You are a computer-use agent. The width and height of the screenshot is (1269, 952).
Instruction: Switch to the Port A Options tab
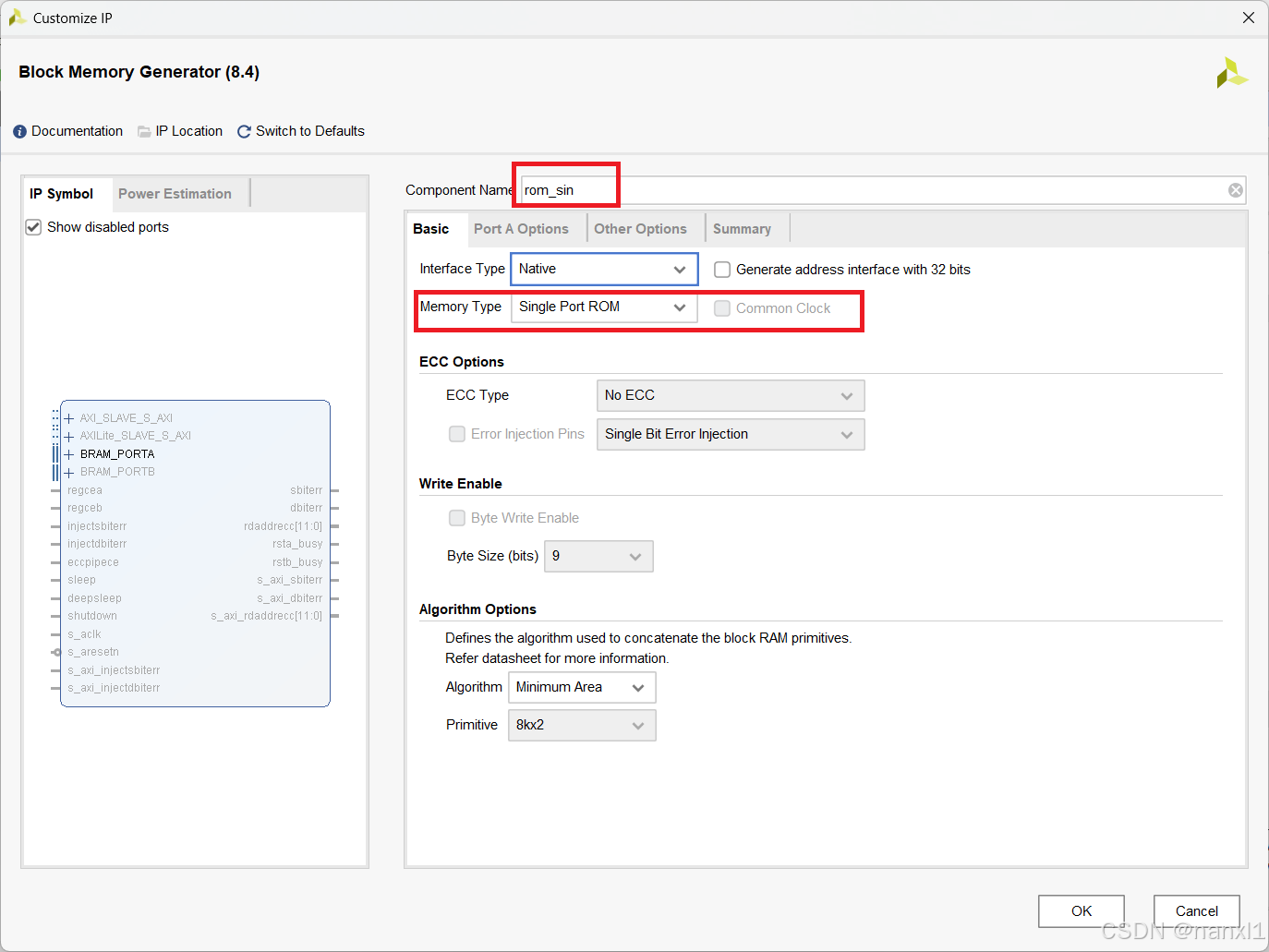click(522, 229)
